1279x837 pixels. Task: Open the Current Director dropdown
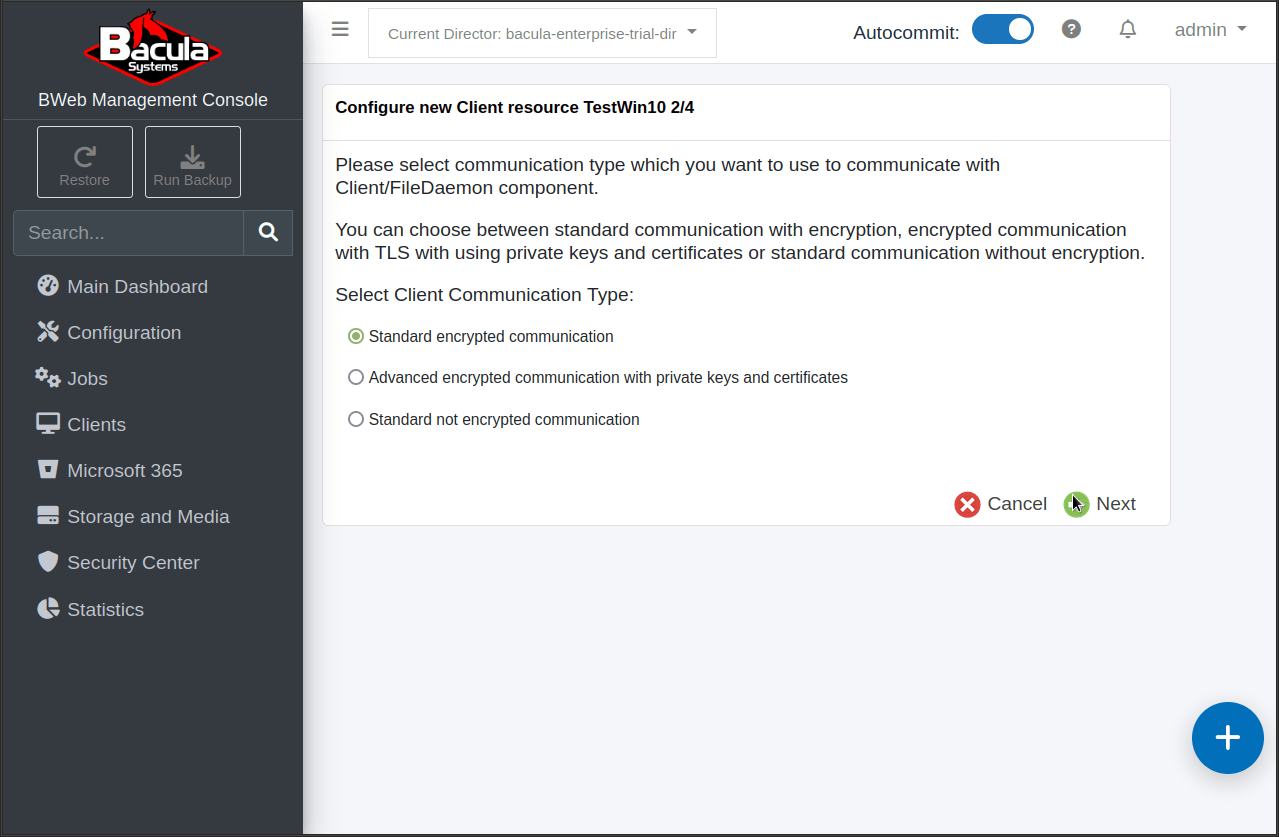(x=542, y=33)
